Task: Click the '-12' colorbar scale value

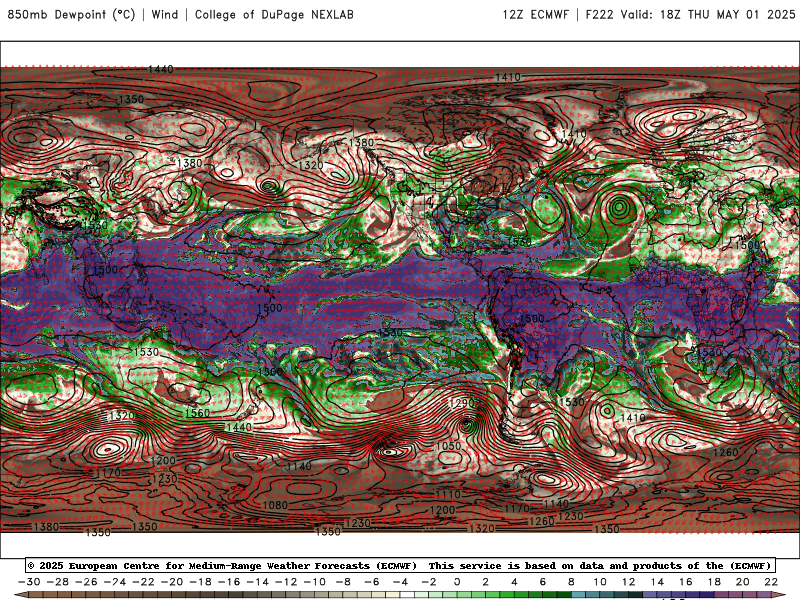Action: click(286, 582)
